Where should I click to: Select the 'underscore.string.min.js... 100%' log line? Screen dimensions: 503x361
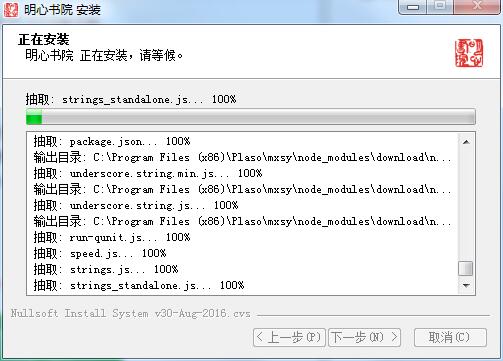pyautogui.click(x=148, y=173)
